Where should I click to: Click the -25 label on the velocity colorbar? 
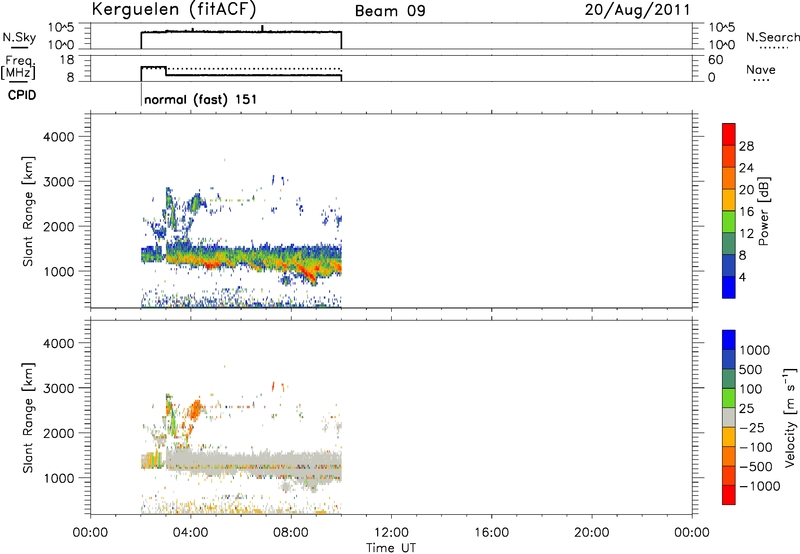752,428
